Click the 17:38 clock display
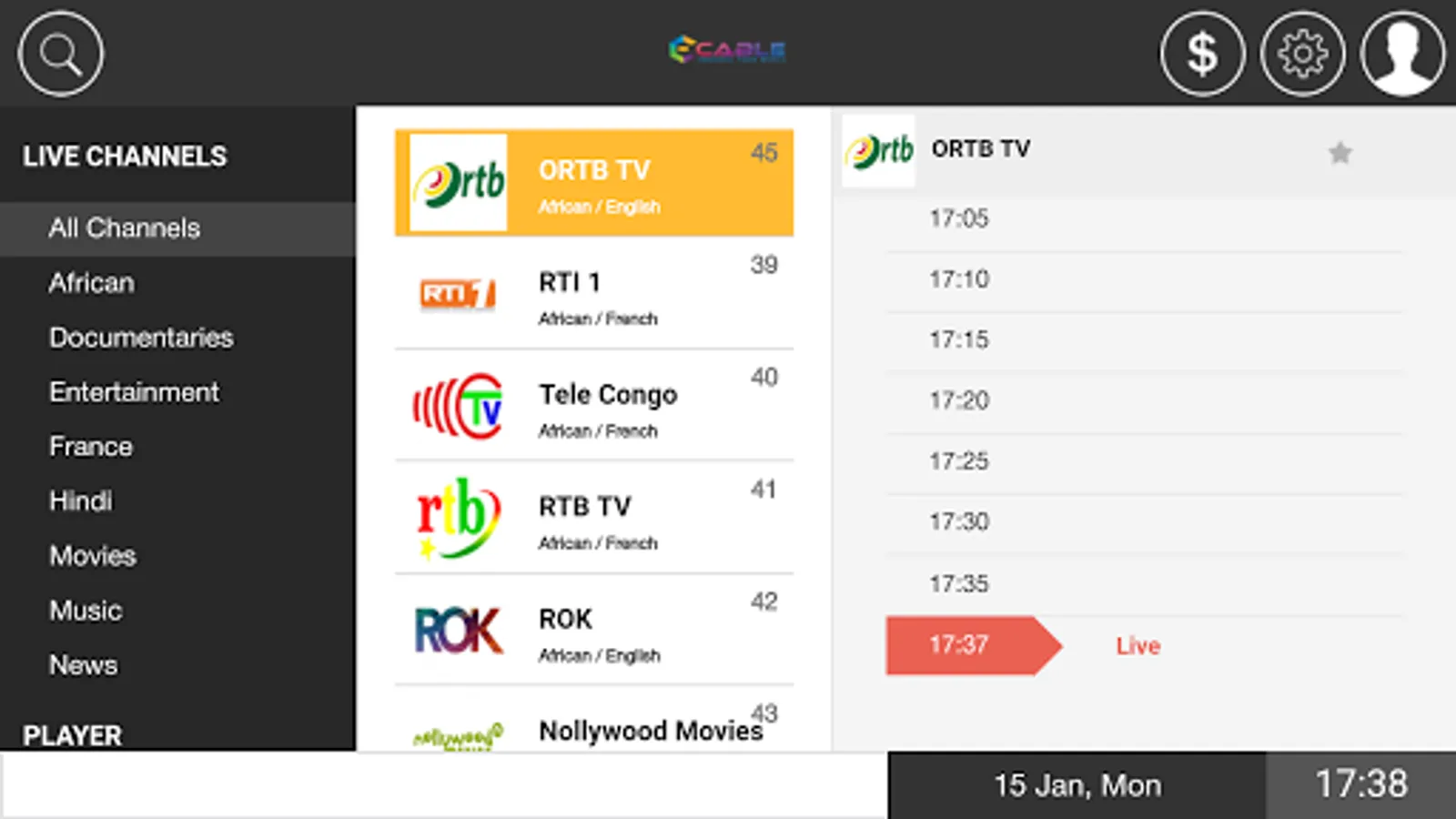This screenshot has height=819, width=1456. coord(1361,784)
